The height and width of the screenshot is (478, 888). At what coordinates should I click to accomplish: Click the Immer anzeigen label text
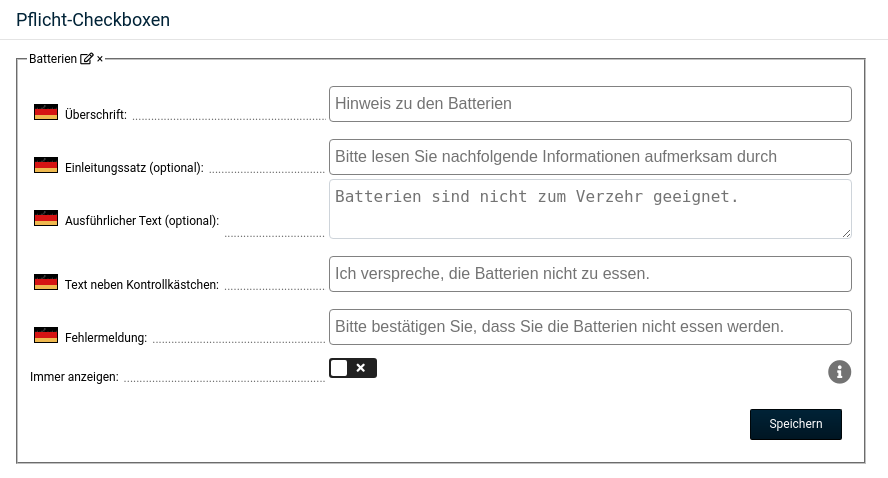click(74, 377)
